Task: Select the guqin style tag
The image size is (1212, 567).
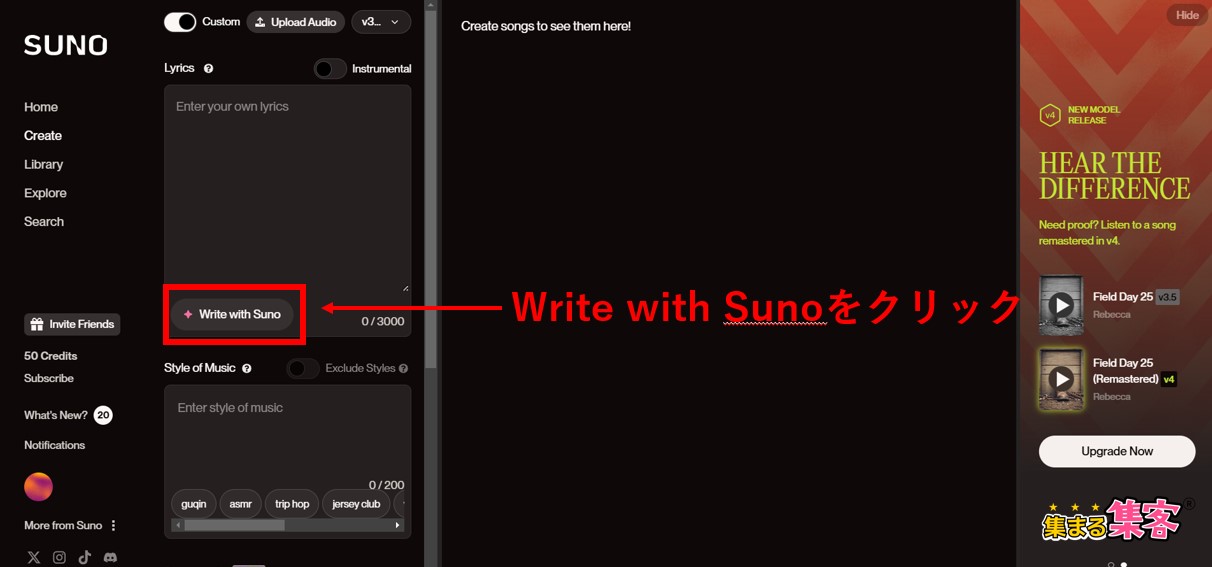Action: [x=194, y=504]
